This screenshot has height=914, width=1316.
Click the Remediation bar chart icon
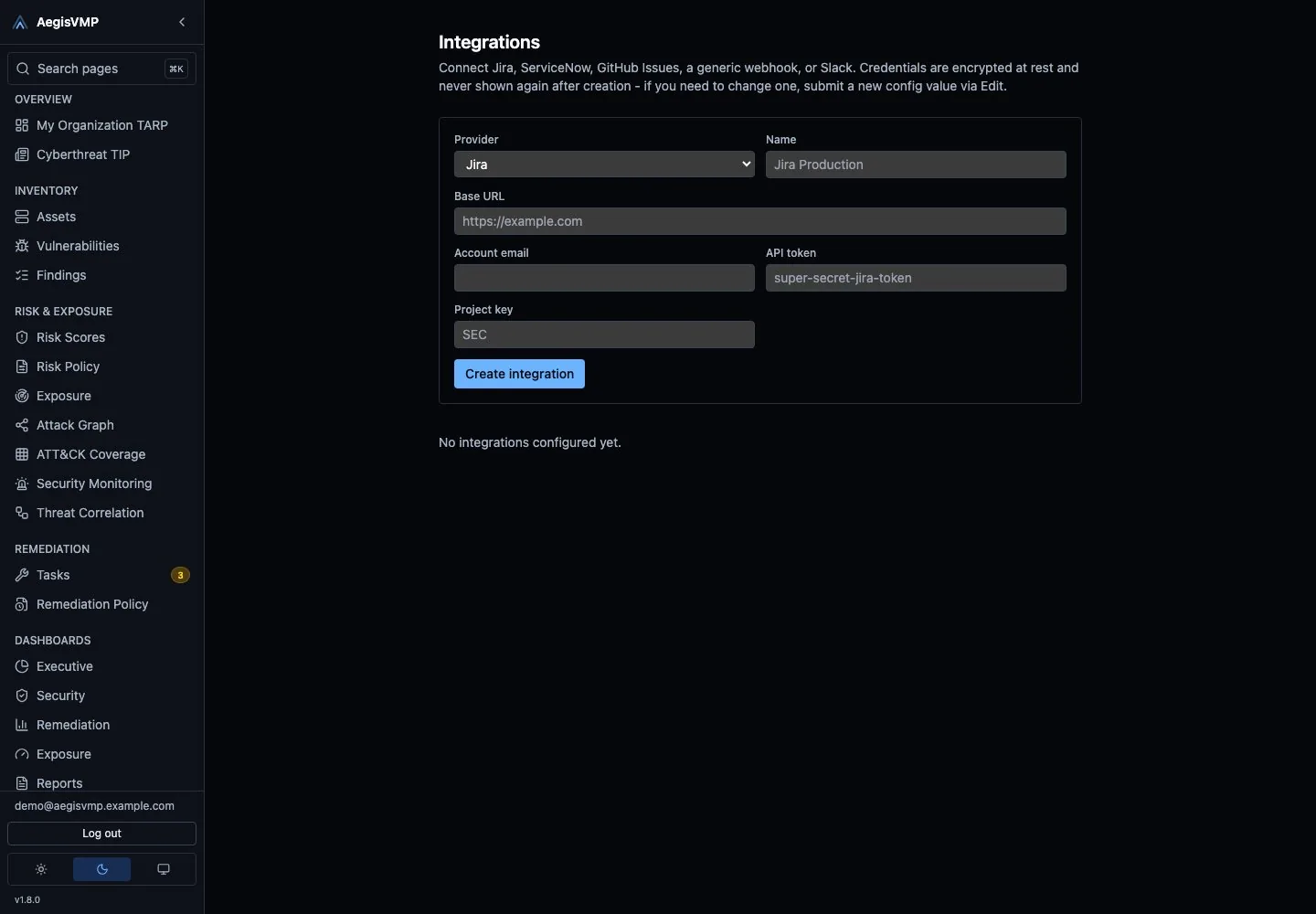coord(22,725)
